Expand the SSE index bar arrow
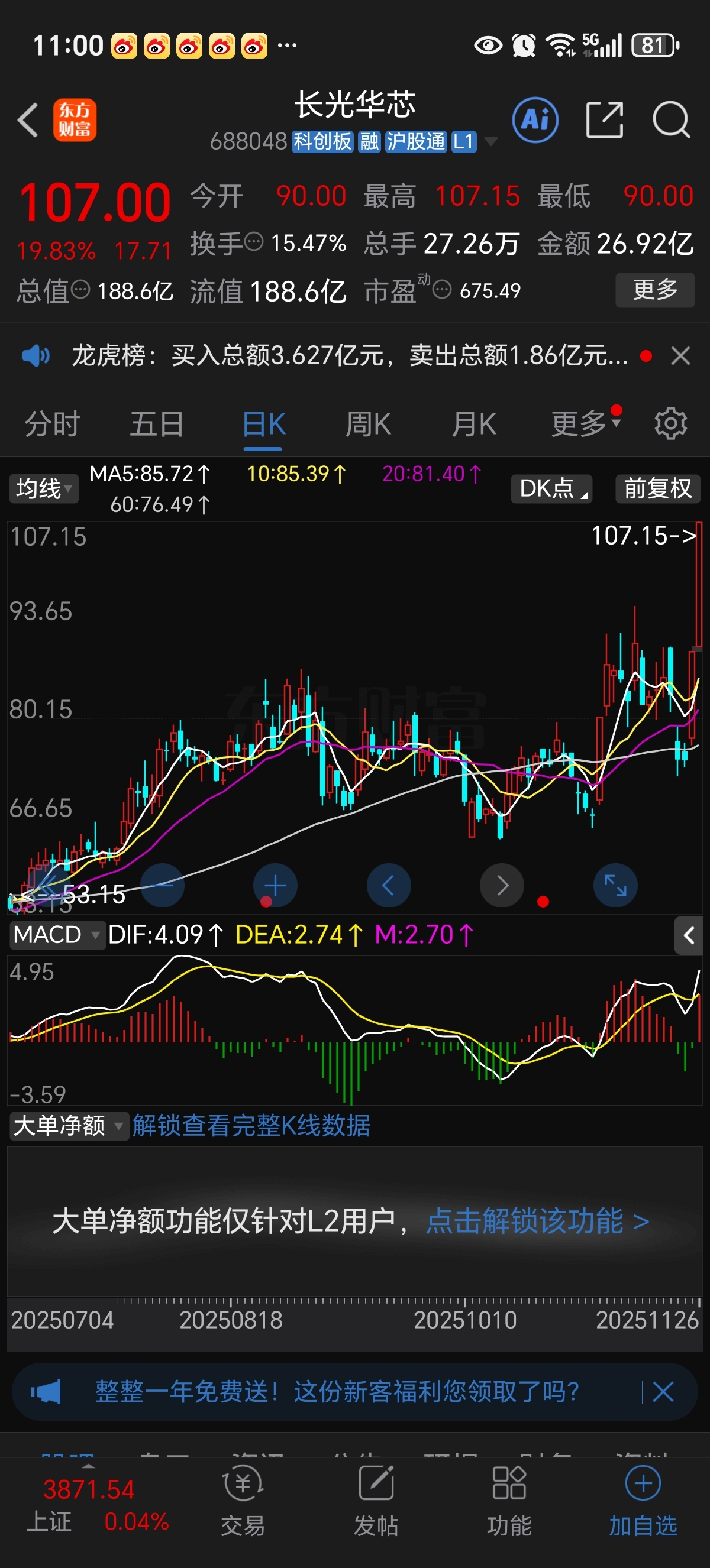 88,1466
